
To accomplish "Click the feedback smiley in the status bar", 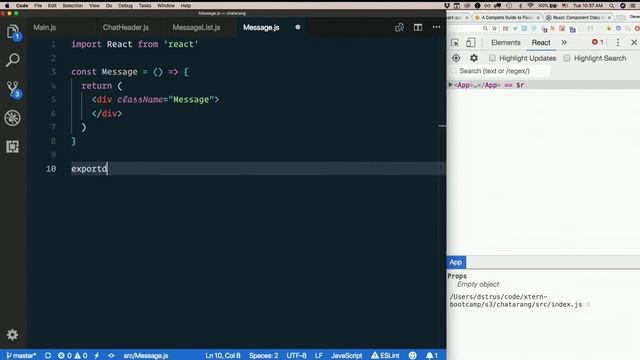I will pos(413,356).
